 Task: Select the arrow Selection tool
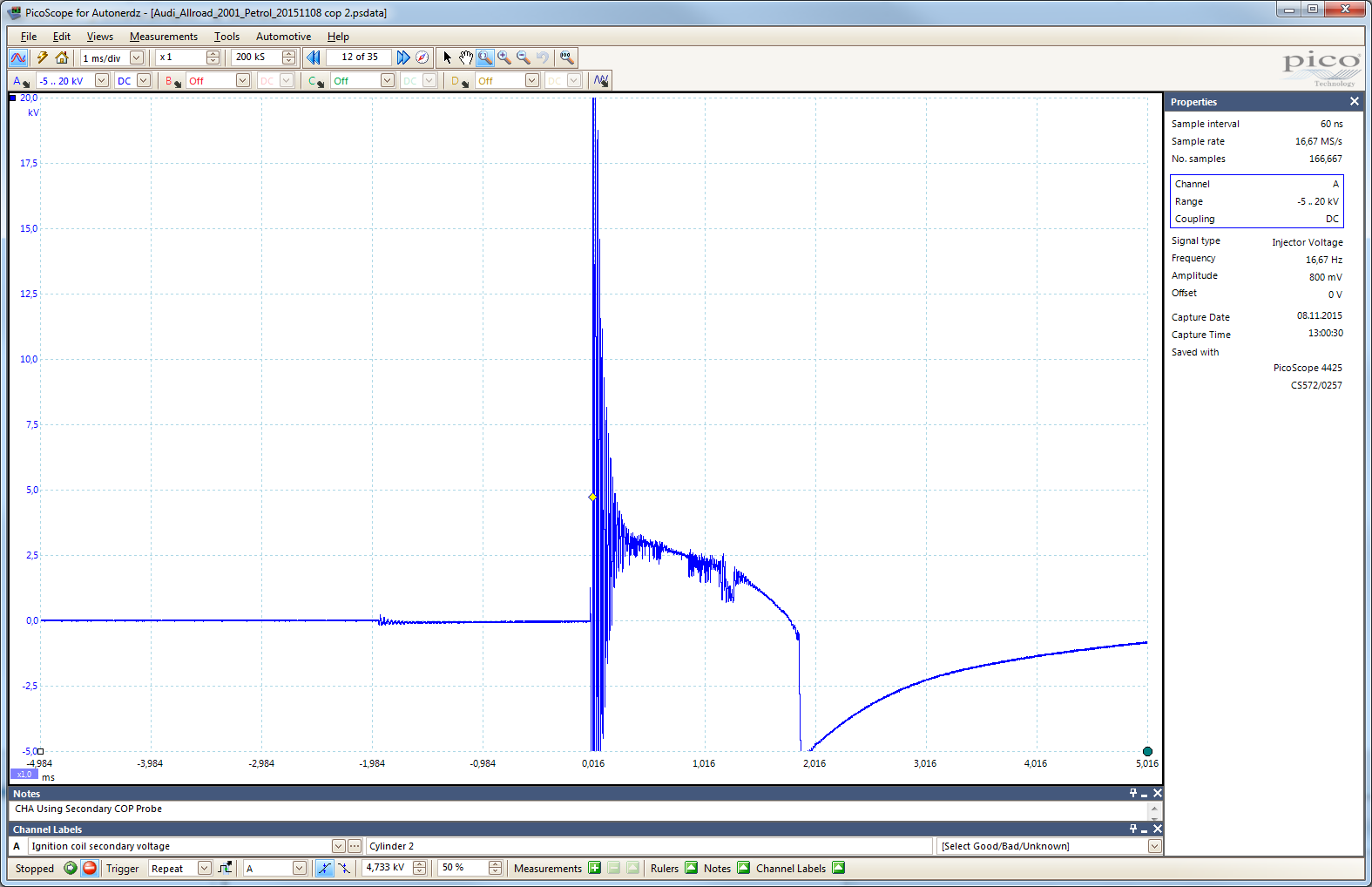pos(448,58)
